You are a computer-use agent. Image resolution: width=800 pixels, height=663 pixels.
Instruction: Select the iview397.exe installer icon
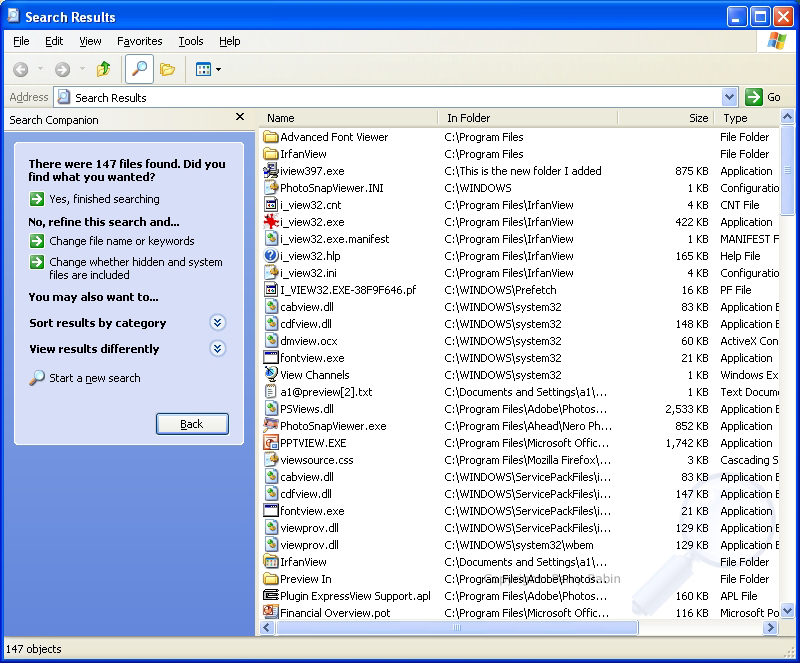[x=270, y=171]
